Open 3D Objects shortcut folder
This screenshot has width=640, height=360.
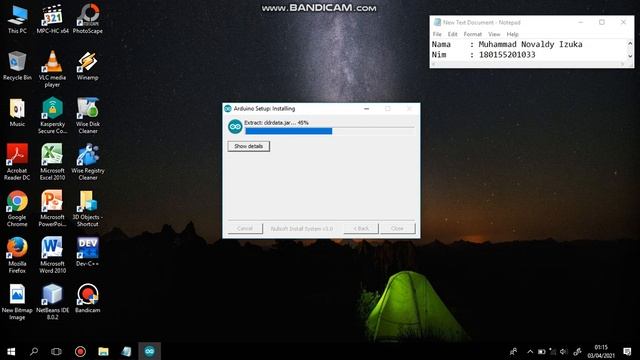(x=87, y=209)
